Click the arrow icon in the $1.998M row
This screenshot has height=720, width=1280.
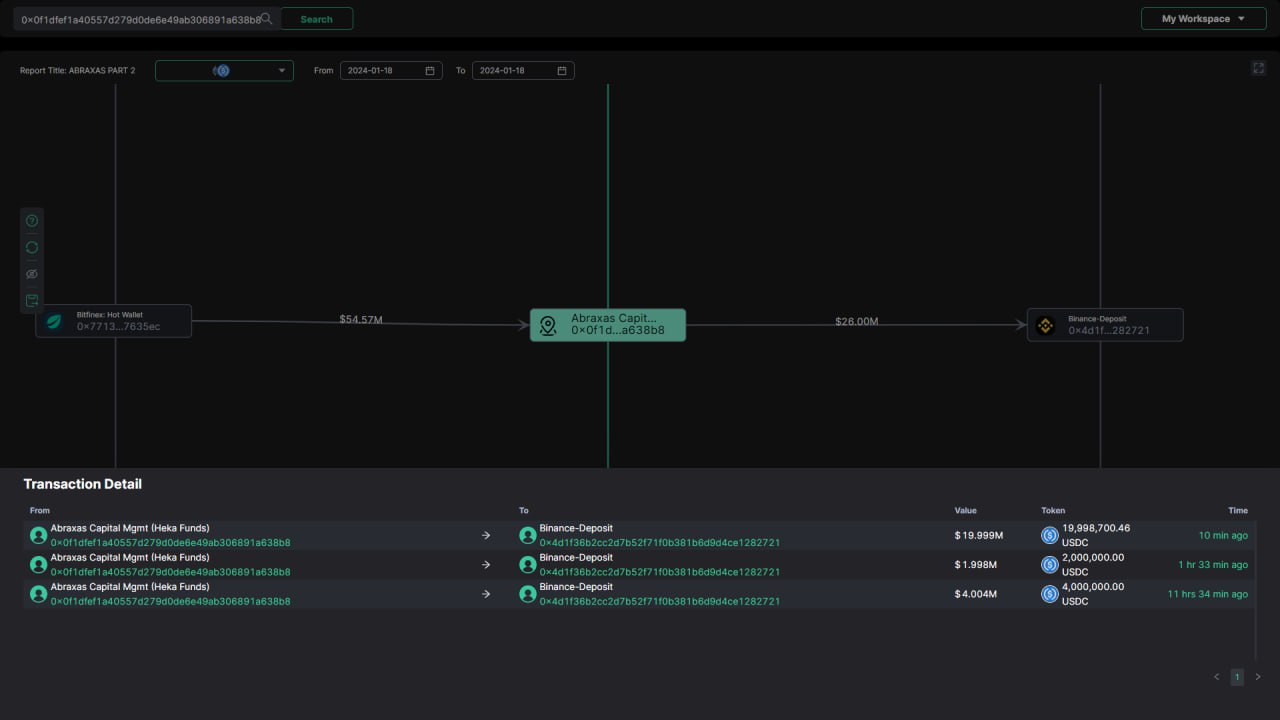(486, 565)
